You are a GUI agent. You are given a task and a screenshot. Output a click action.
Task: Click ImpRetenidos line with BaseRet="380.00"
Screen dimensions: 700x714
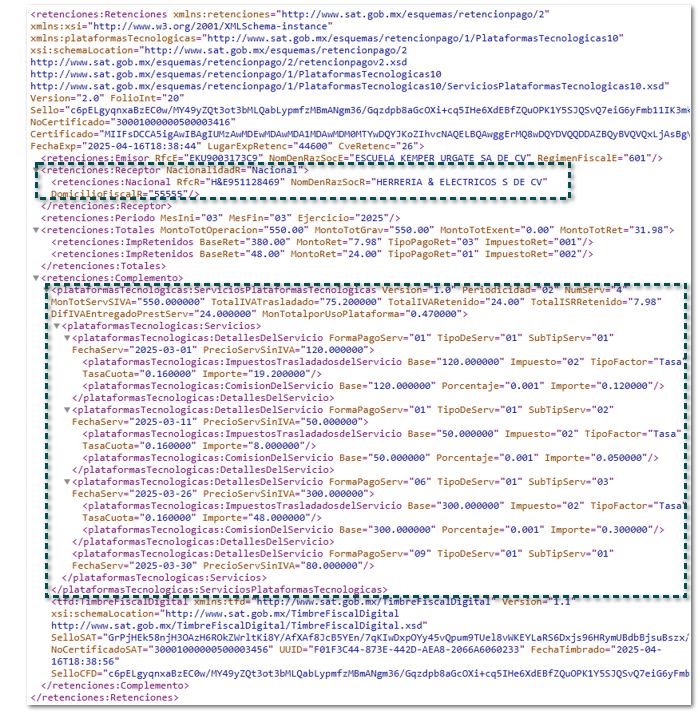coord(322,242)
